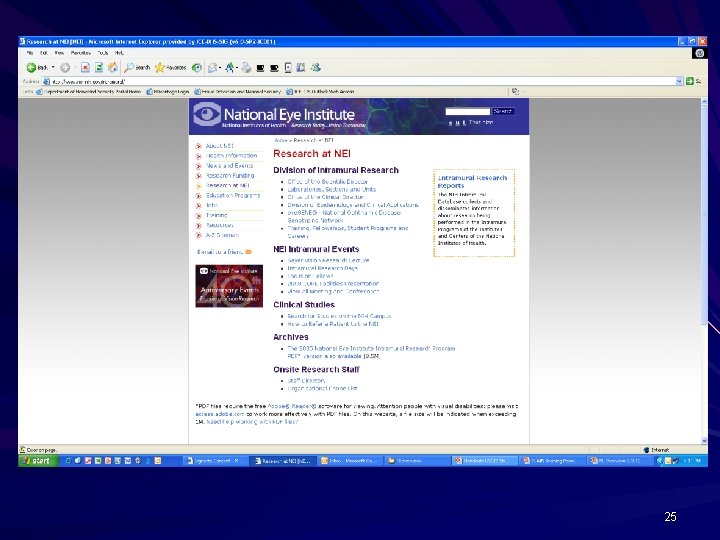Open the Favorites star button
The width and height of the screenshot is (720, 540).
(170, 68)
